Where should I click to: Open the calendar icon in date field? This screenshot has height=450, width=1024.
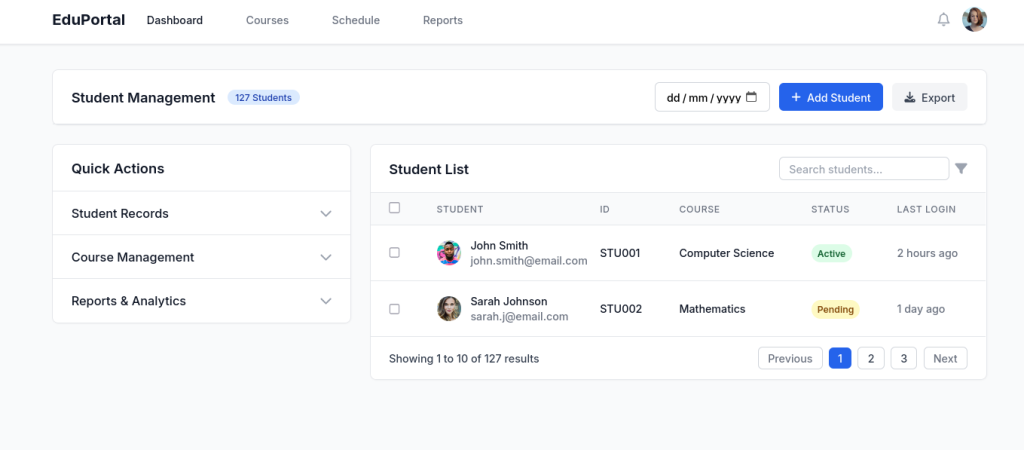point(752,97)
